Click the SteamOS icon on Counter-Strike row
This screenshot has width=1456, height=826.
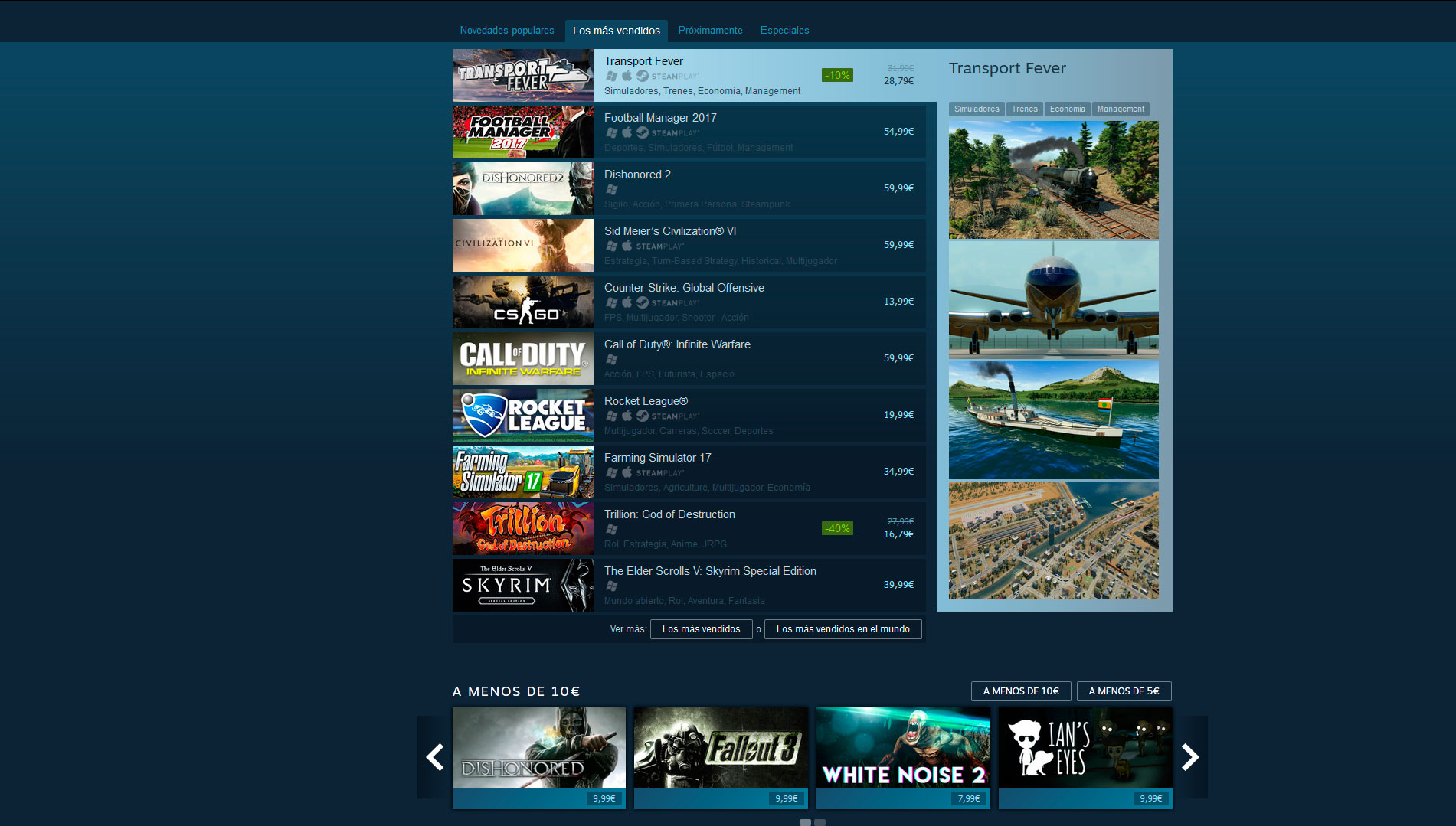tap(643, 302)
